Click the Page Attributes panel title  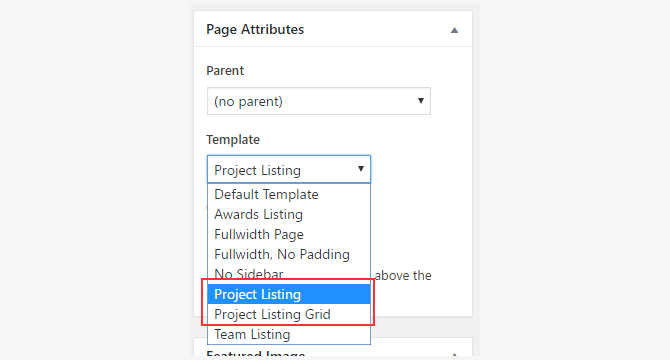tap(255, 29)
